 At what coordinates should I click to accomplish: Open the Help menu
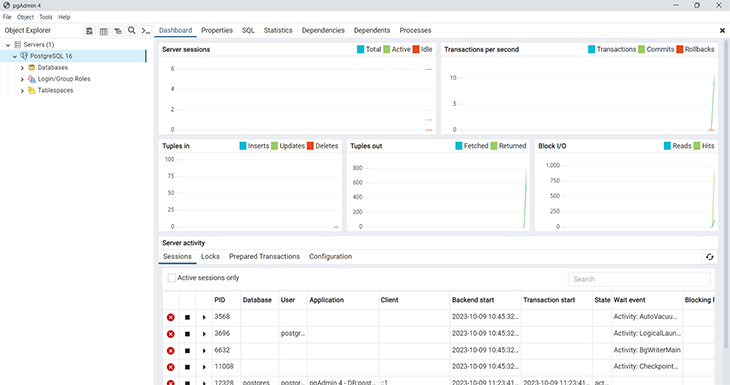point(64,17)
